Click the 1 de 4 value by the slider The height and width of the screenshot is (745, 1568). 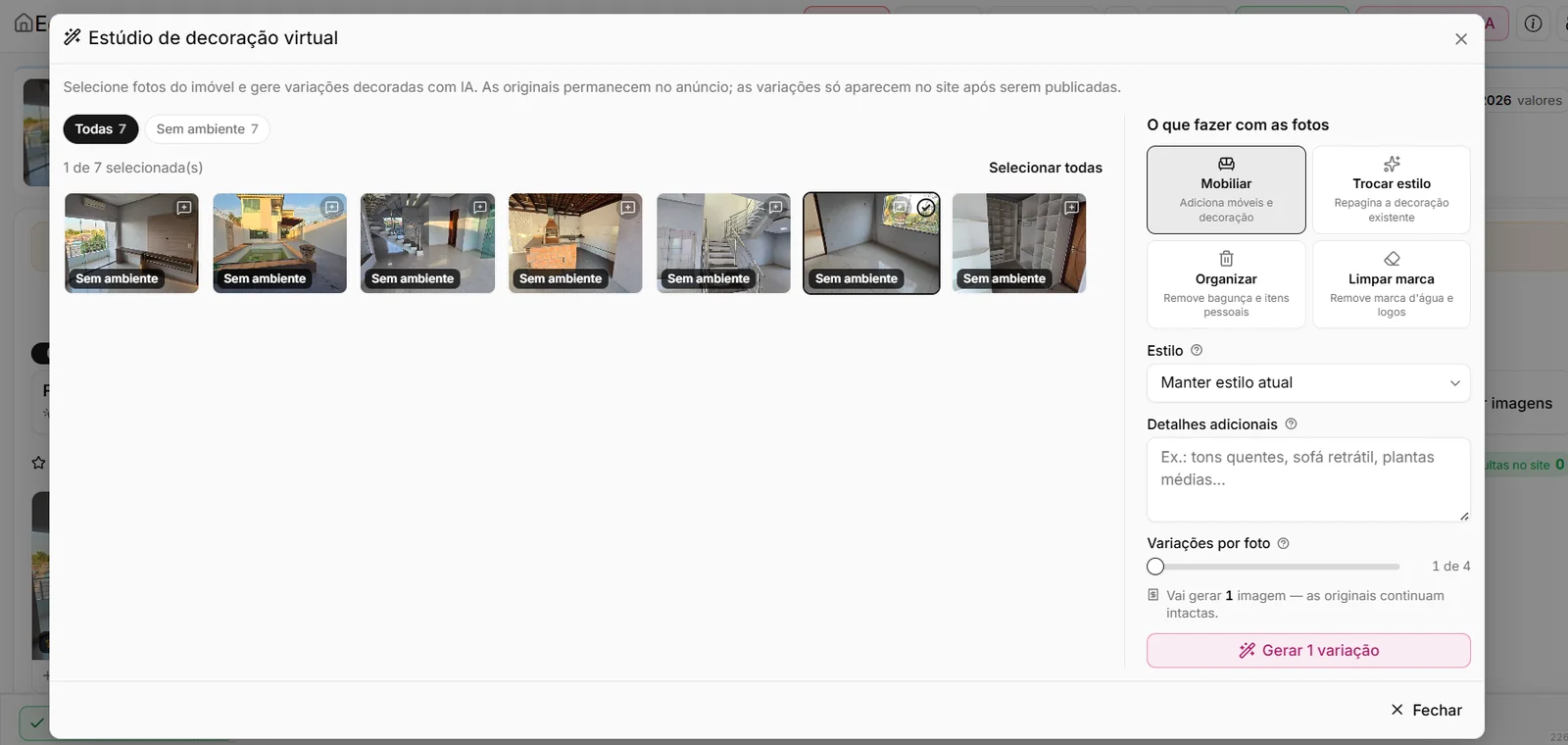point(1450,567)
